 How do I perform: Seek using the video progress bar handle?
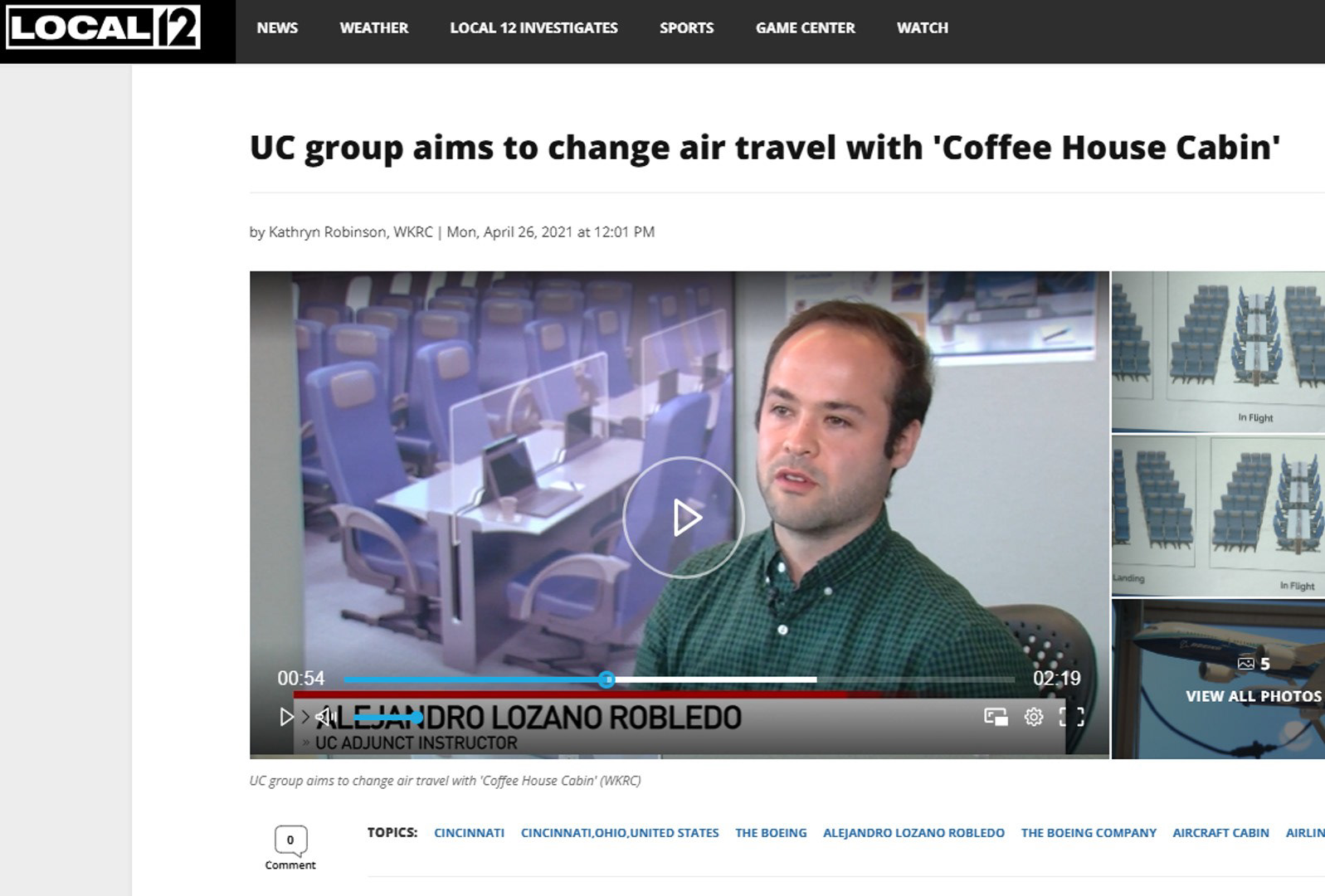point(606,679)
